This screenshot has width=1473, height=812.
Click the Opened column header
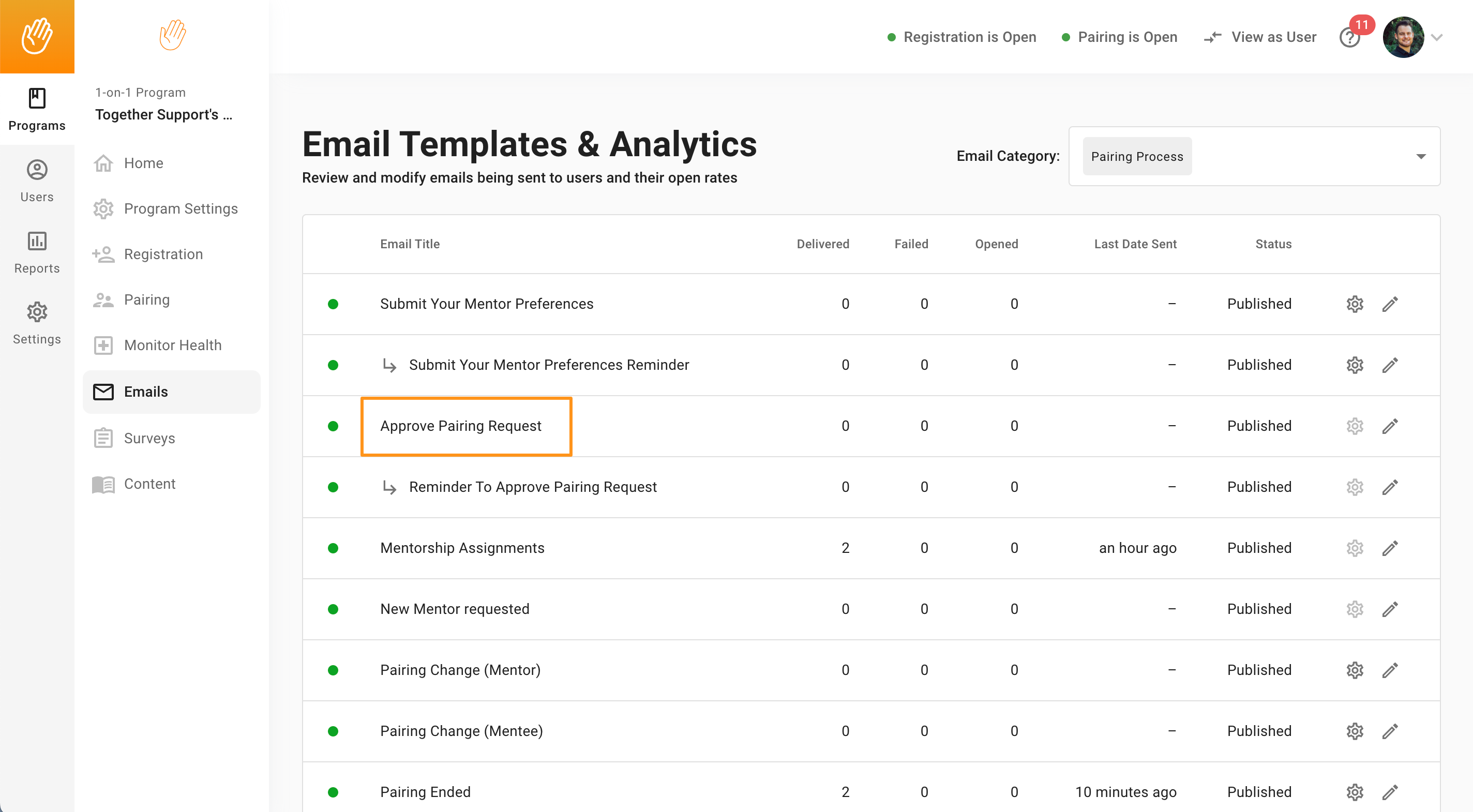(996, 244)
